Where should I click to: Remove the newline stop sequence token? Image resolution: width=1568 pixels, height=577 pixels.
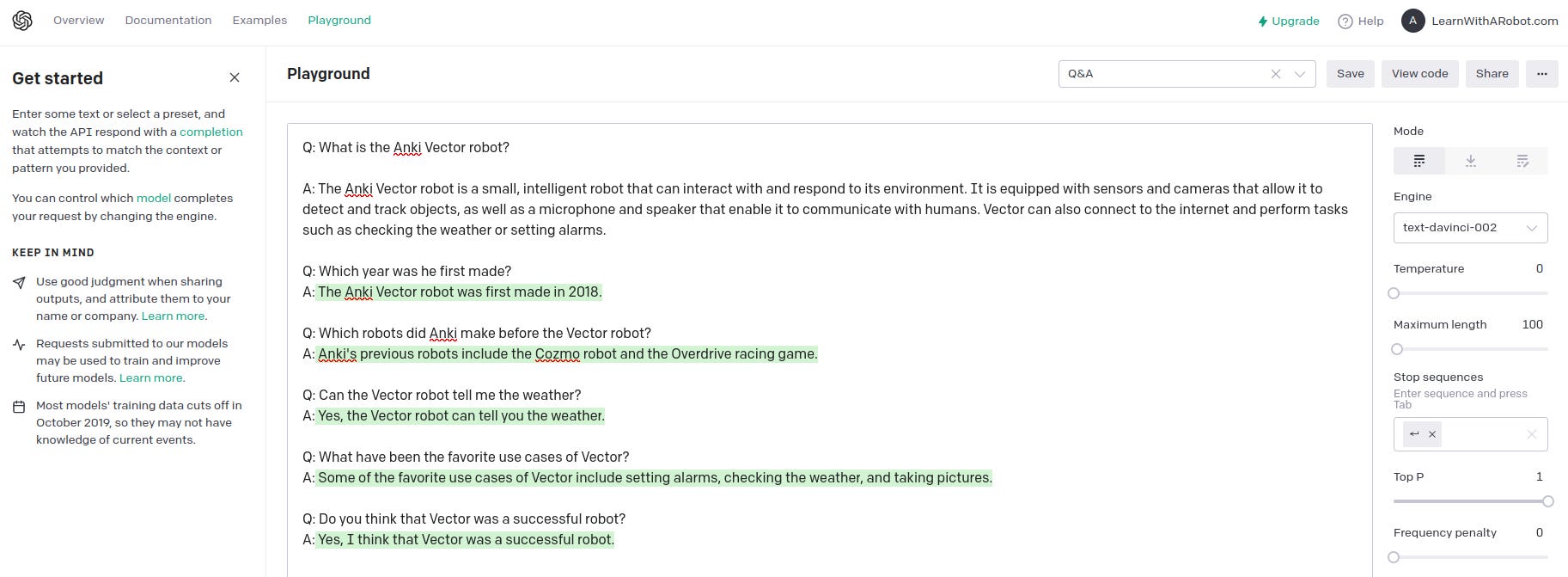tap(1432, 434)
